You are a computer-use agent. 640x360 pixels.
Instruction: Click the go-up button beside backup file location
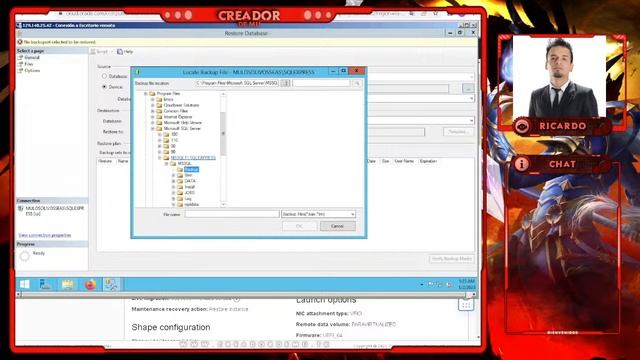point(285,83)
